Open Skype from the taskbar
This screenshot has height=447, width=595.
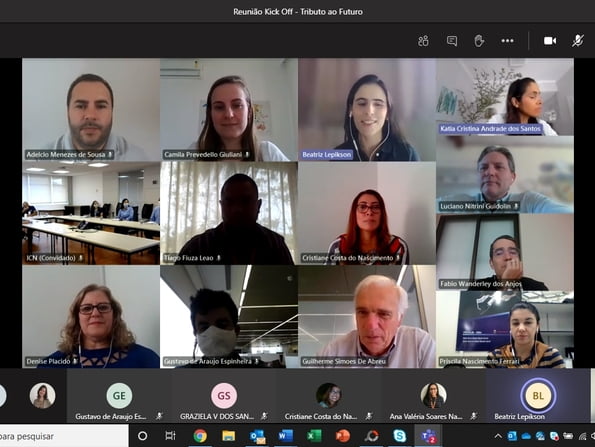[x=400, y=436]
